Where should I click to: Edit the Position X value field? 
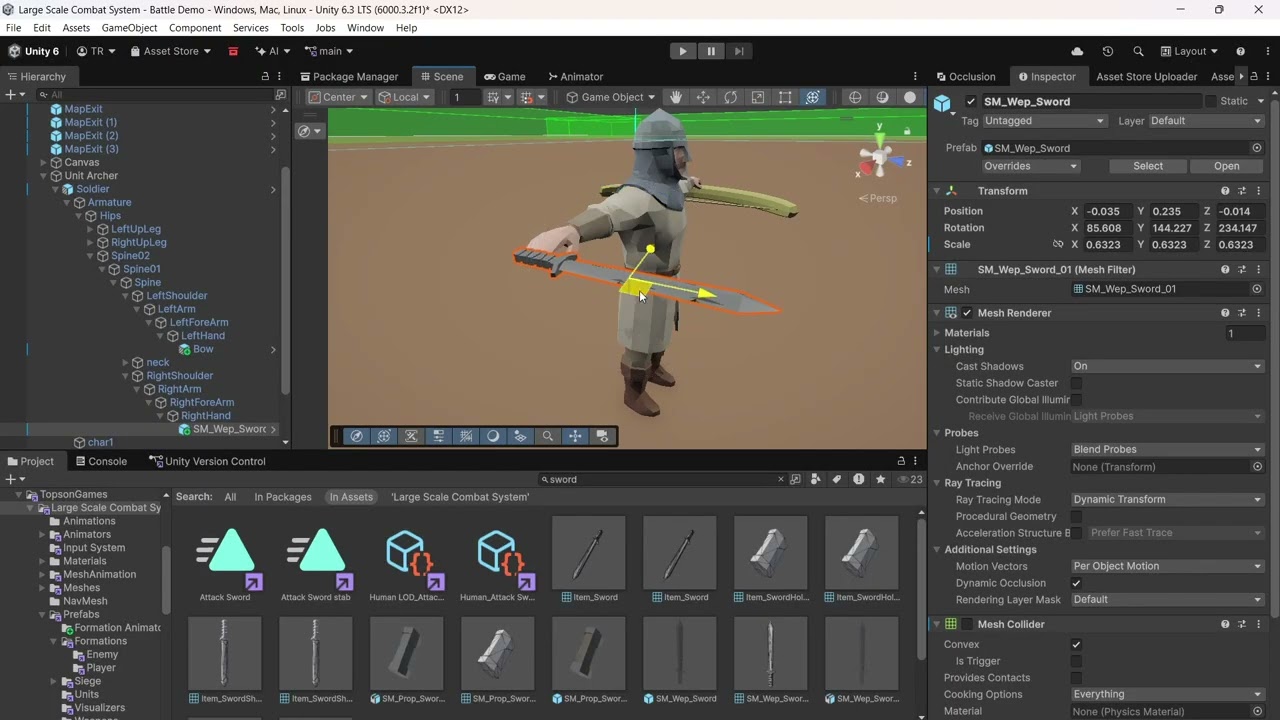pos(1109,211)
